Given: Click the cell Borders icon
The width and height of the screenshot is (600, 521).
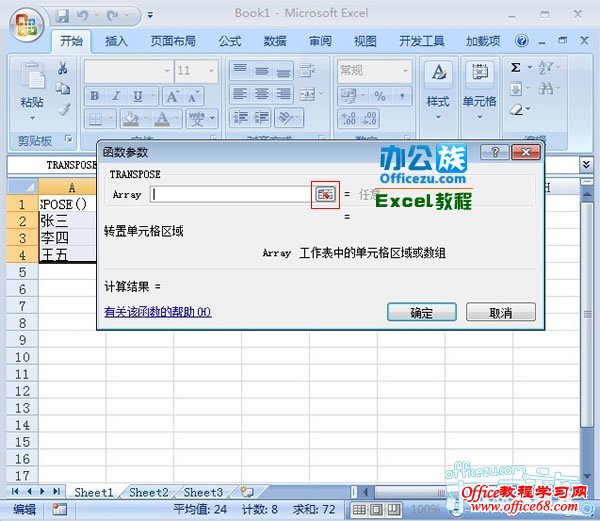Looking at the screenshot, I should coord(95,119).
